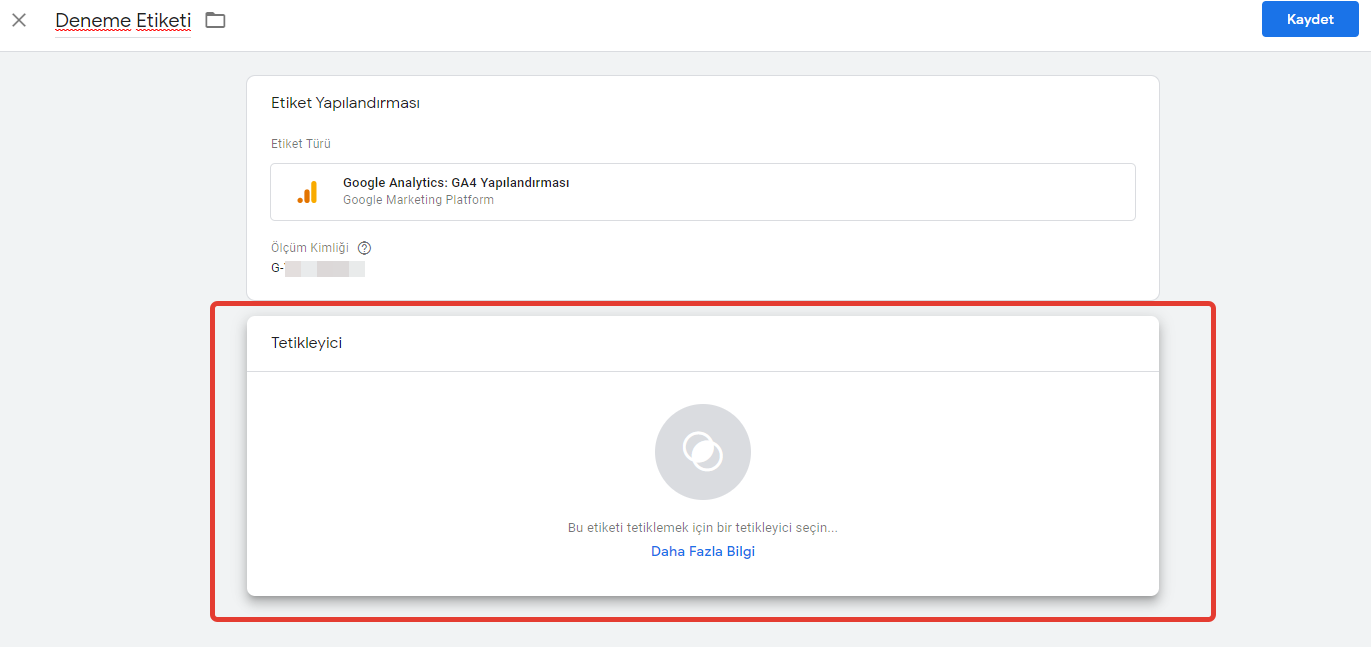The width and height of the screenshot is (1371, 647).
Task: Choose a trigger via the grey circle icon
Action: tap(703, 452)
